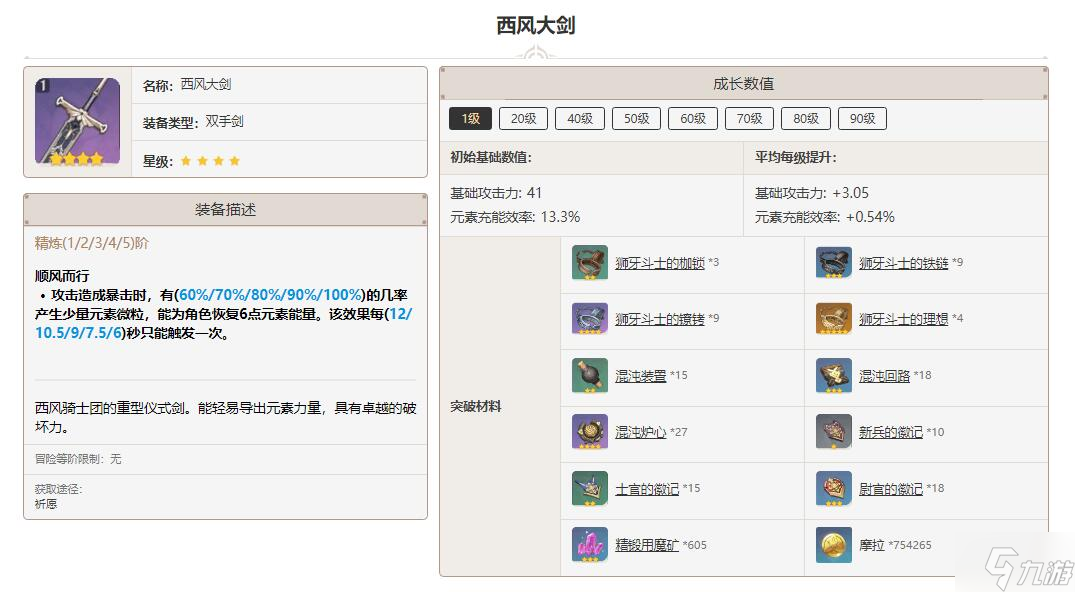Open the 狮牙斗士的镣铐 link
1075x592 pixels.
[660, 319]
